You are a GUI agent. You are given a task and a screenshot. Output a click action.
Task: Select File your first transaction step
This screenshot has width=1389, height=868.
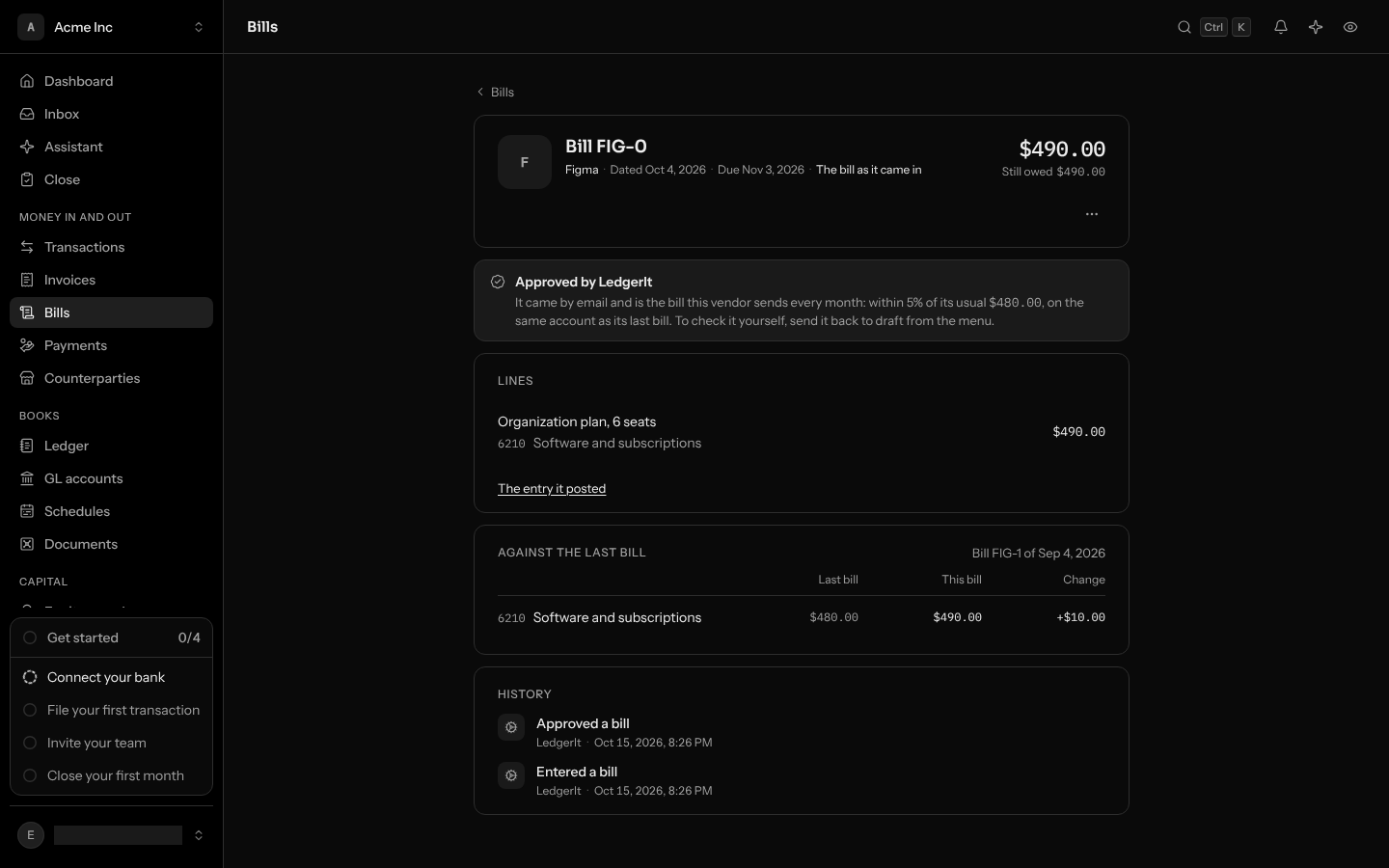pyautogui.click(x=111, y=710)
